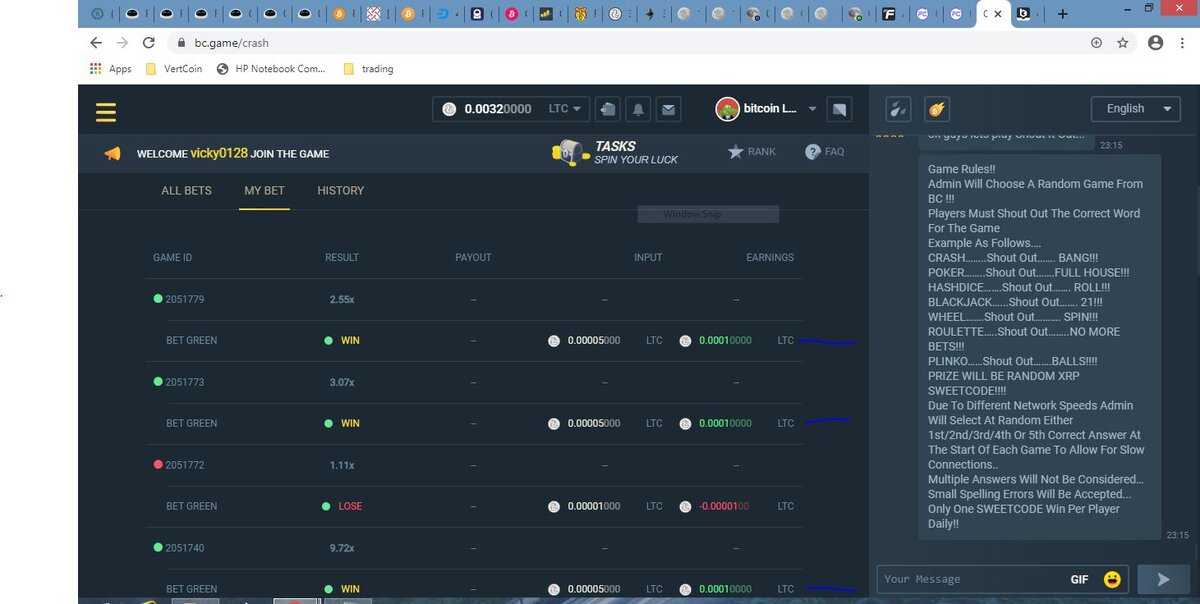The height and width of the screenshot is (604, 1200).
Task: Click the megaphone announcement icon
Action: coord(113,154)
